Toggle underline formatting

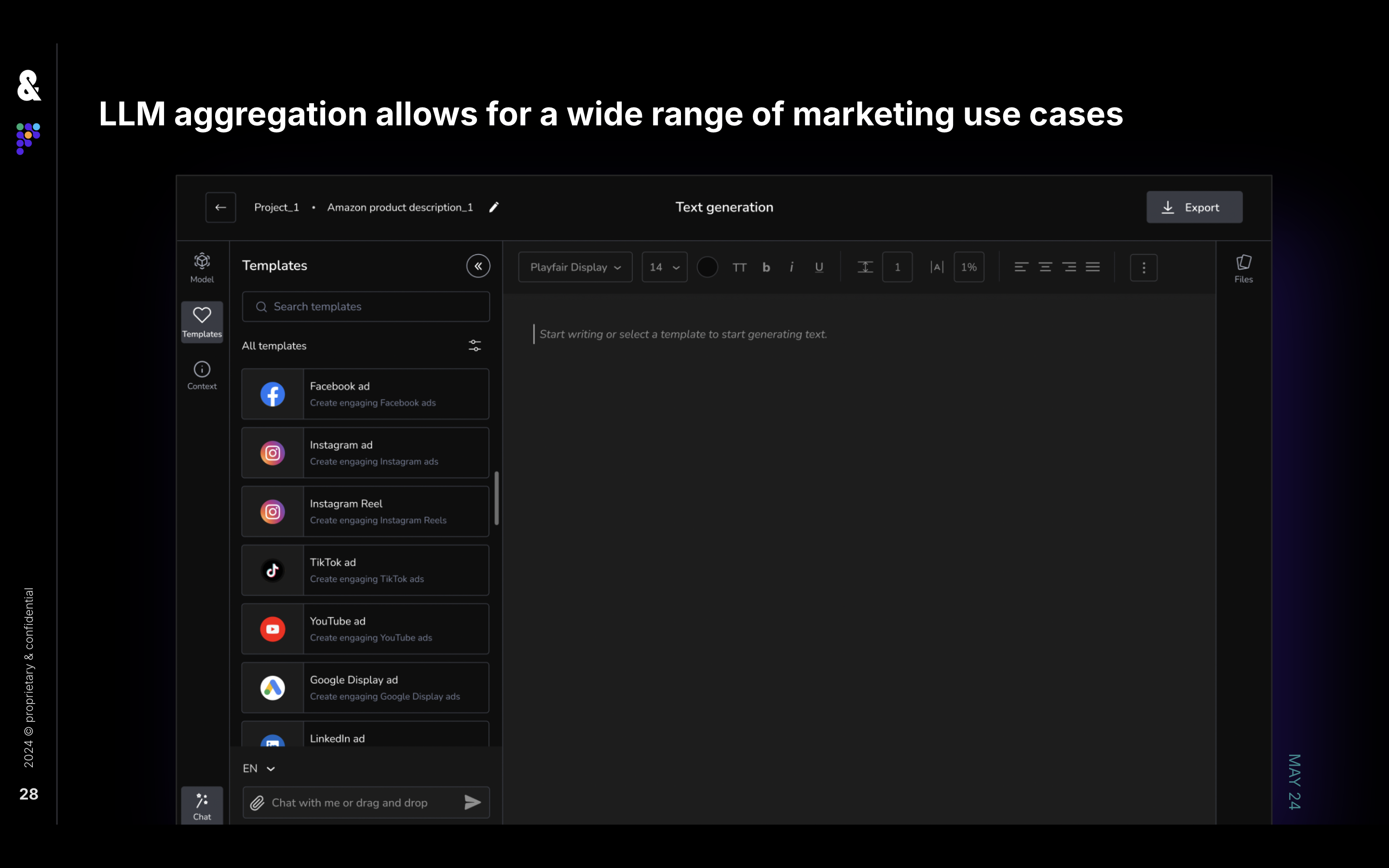[x=819, y=268]
